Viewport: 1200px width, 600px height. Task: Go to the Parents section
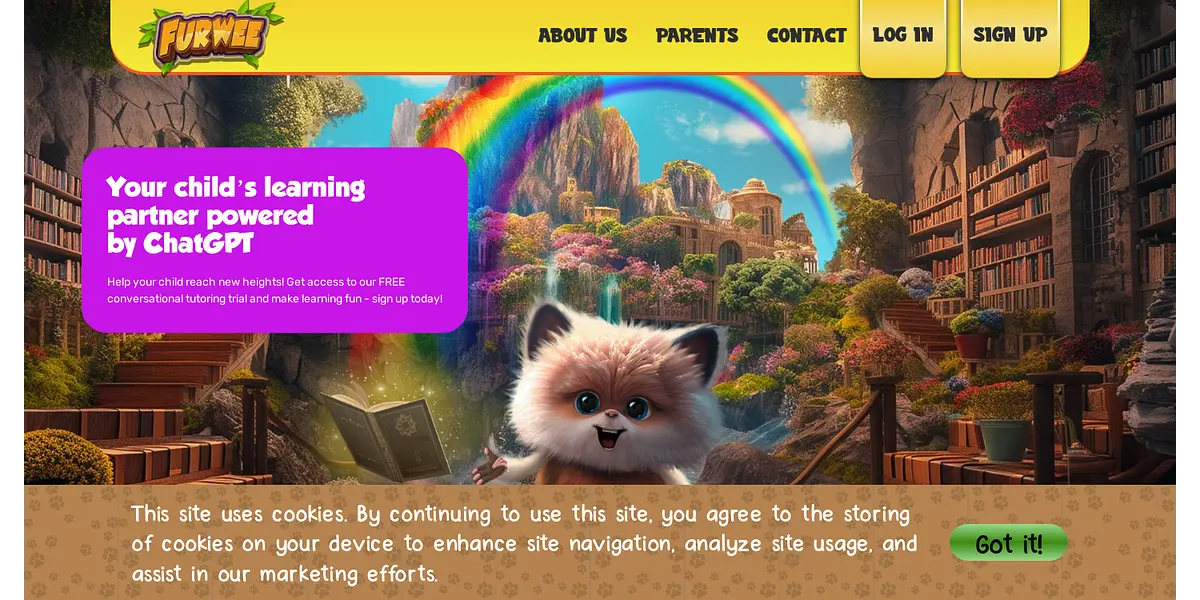point(697,36)
